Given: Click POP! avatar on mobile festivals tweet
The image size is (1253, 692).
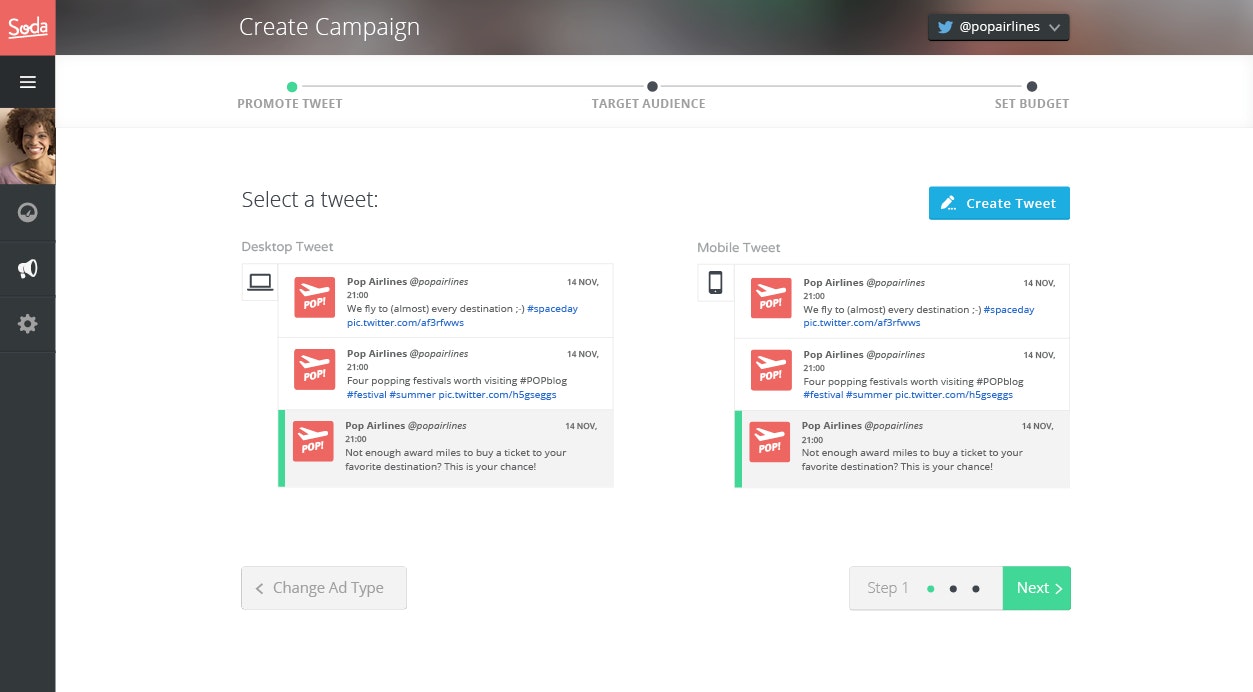Looking at the screenshot, I should click(x=770, y=369).
